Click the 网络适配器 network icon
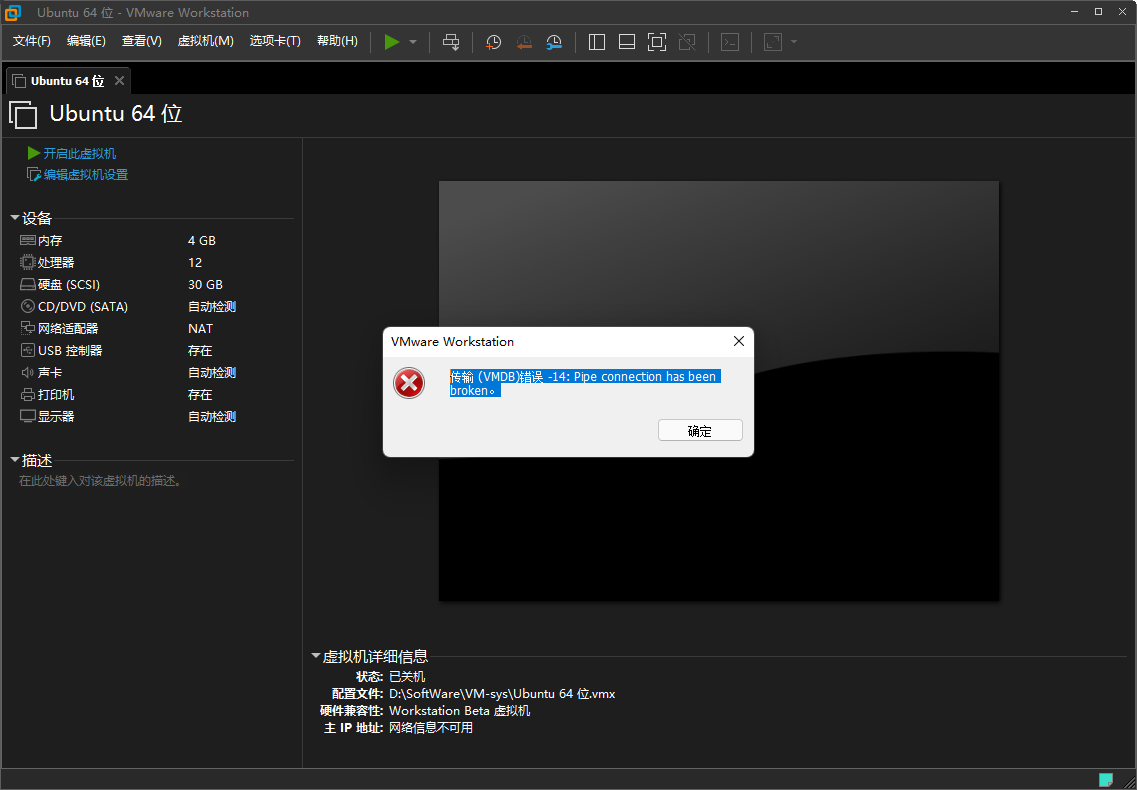 point(28,328)
